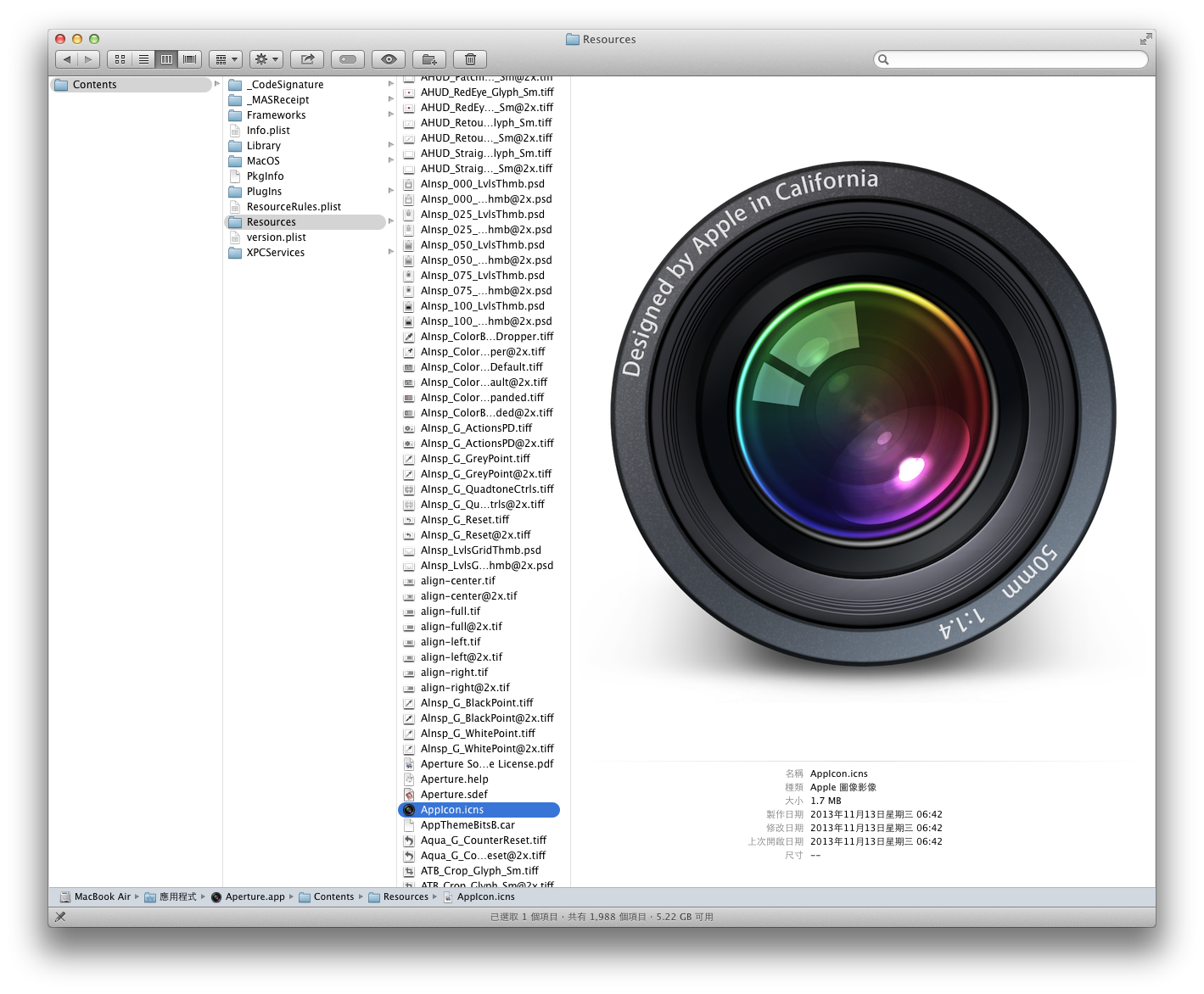1204x994 pixels.
Task: Select the PlugIns folder
Action: click(264, 192)
